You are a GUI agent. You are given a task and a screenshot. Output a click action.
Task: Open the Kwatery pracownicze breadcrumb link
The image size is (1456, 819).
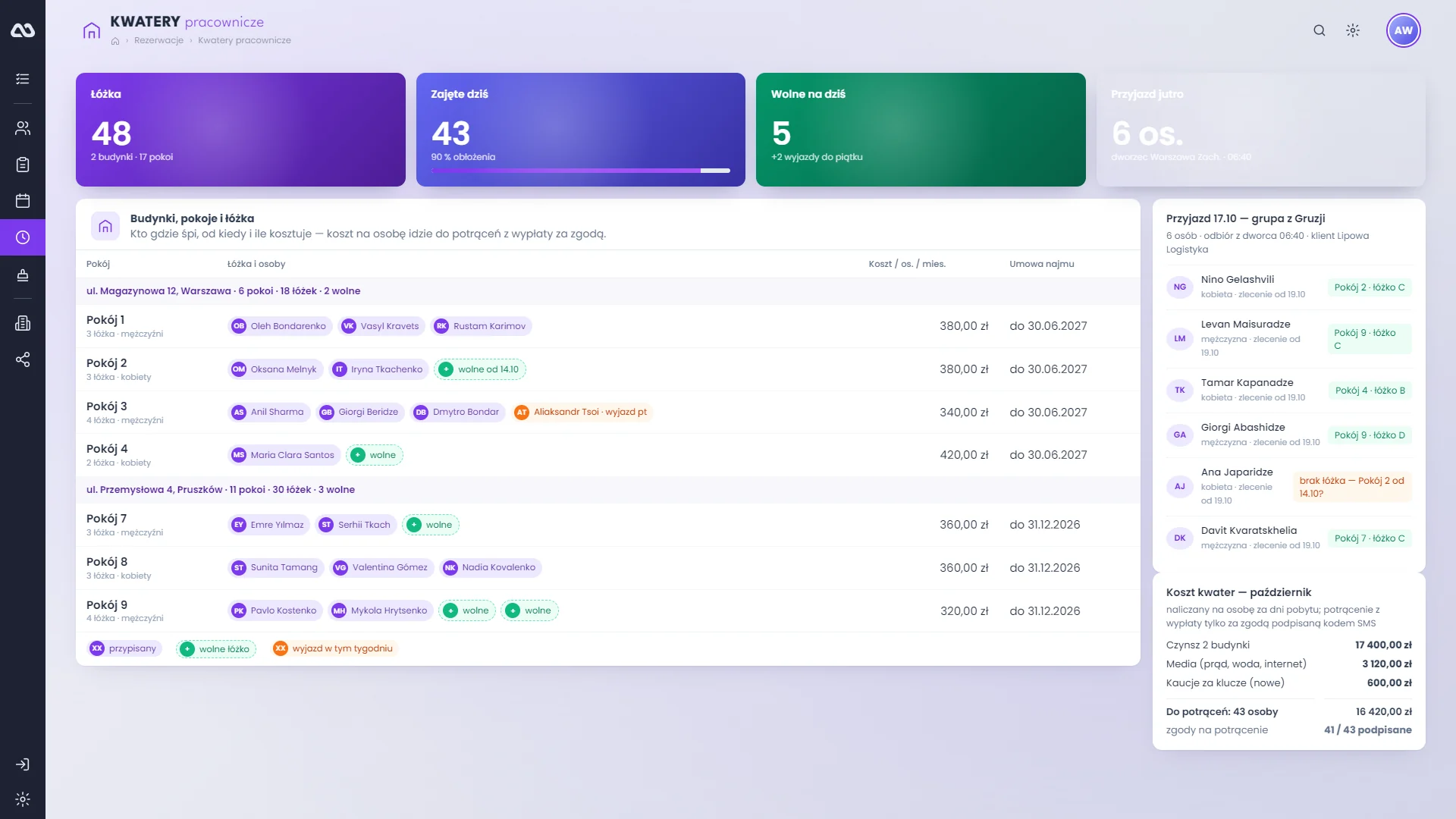[x=244, y=41]
